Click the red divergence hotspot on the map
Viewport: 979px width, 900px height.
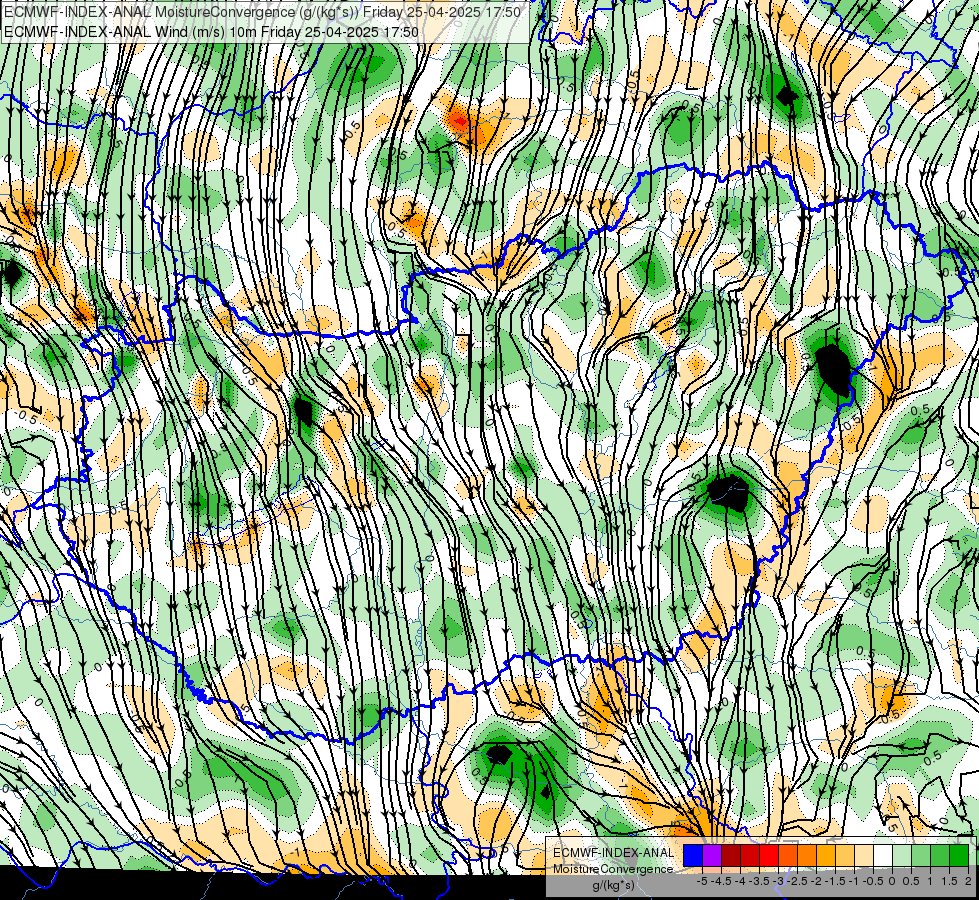[460, 121]
